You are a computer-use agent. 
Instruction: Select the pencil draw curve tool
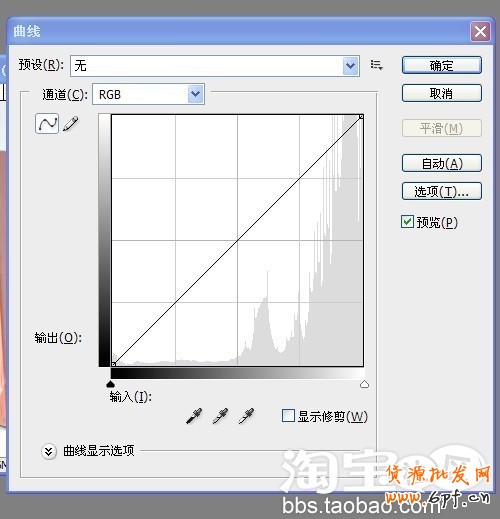click(x=71, y=124)
